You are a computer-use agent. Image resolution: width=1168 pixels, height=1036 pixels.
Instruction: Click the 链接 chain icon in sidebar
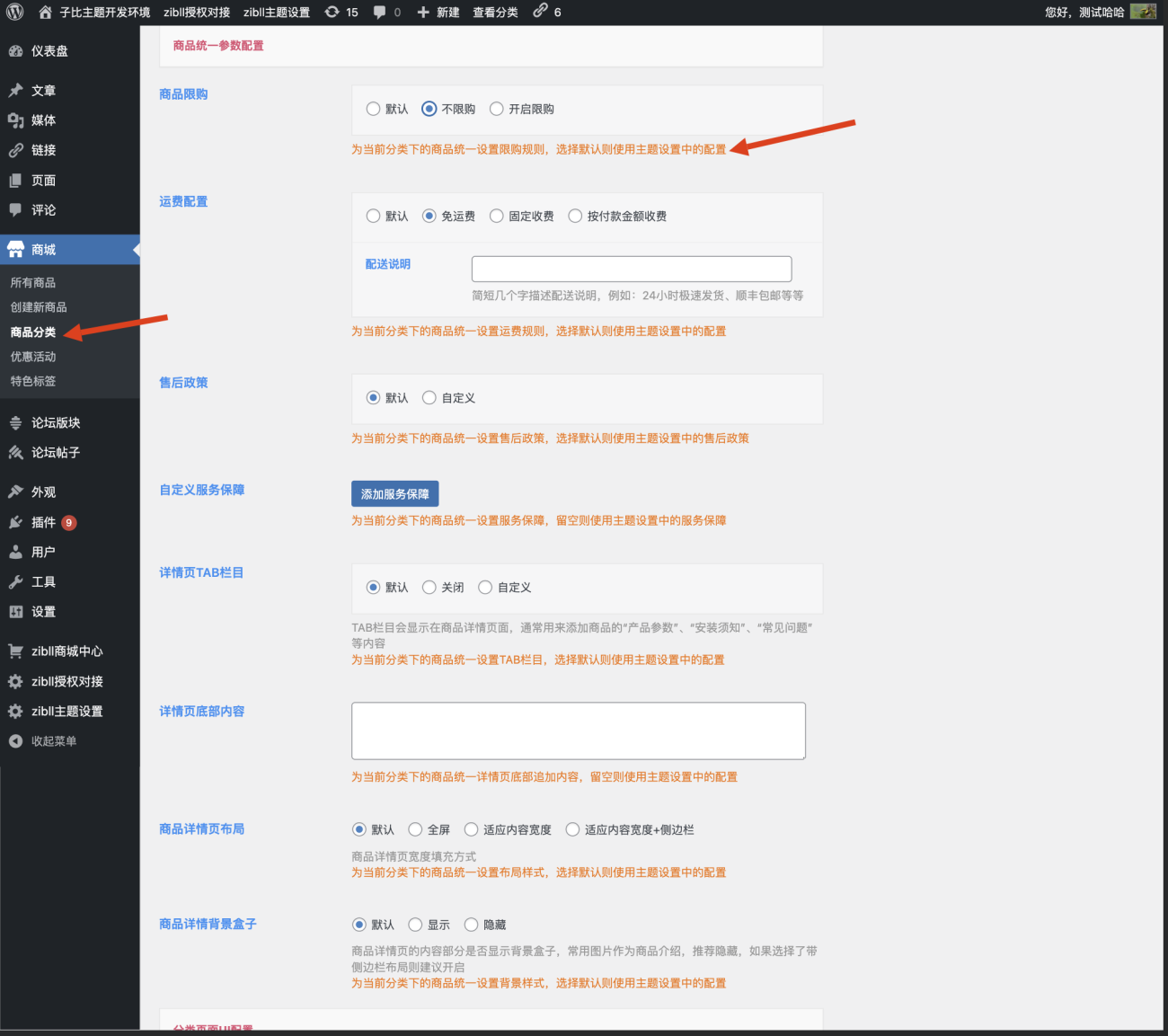(15, 150)
